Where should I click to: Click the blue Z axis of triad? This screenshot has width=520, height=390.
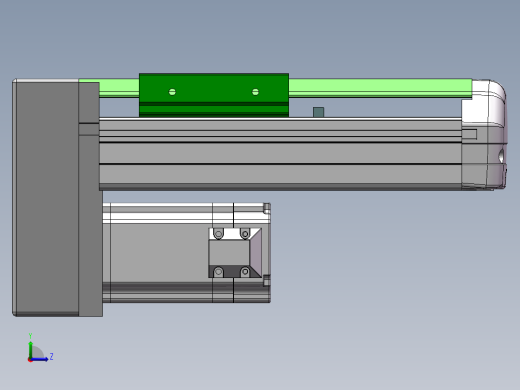[40, 359]
